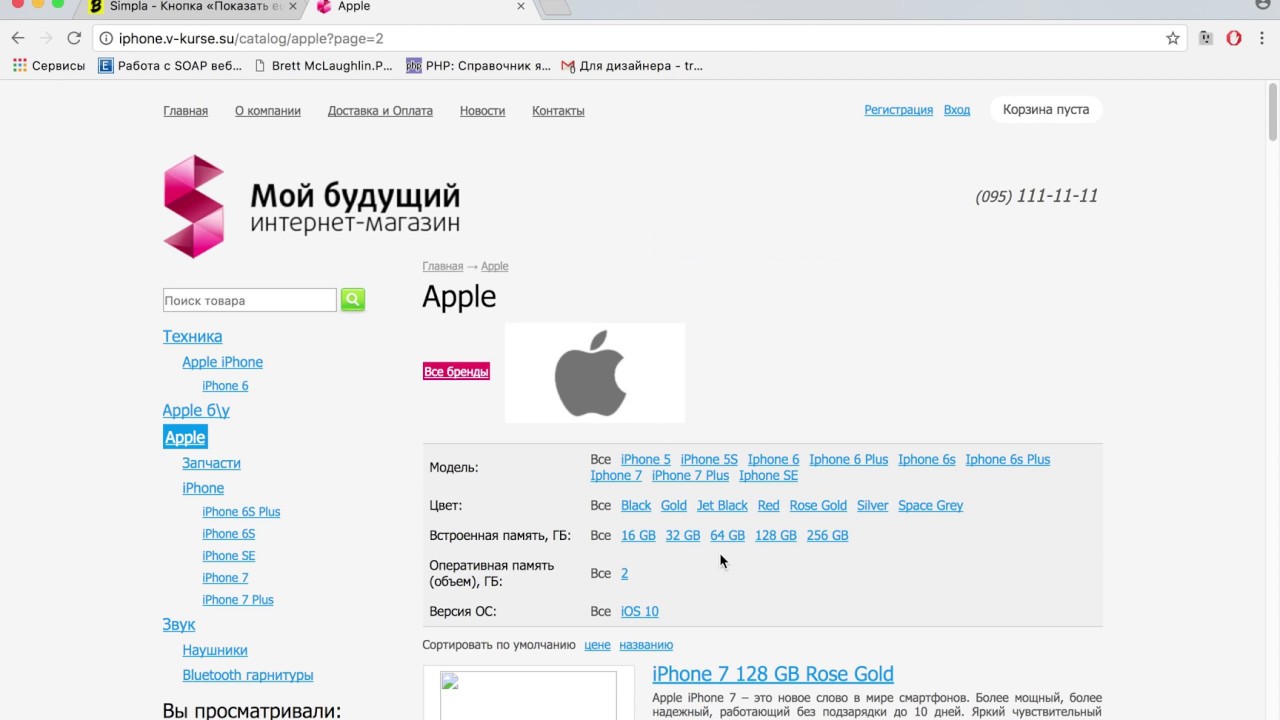Click the store logo Мой будущий интернет-магазин
This screenshot has height=720, width=1280.
click(x=312, y=206)
